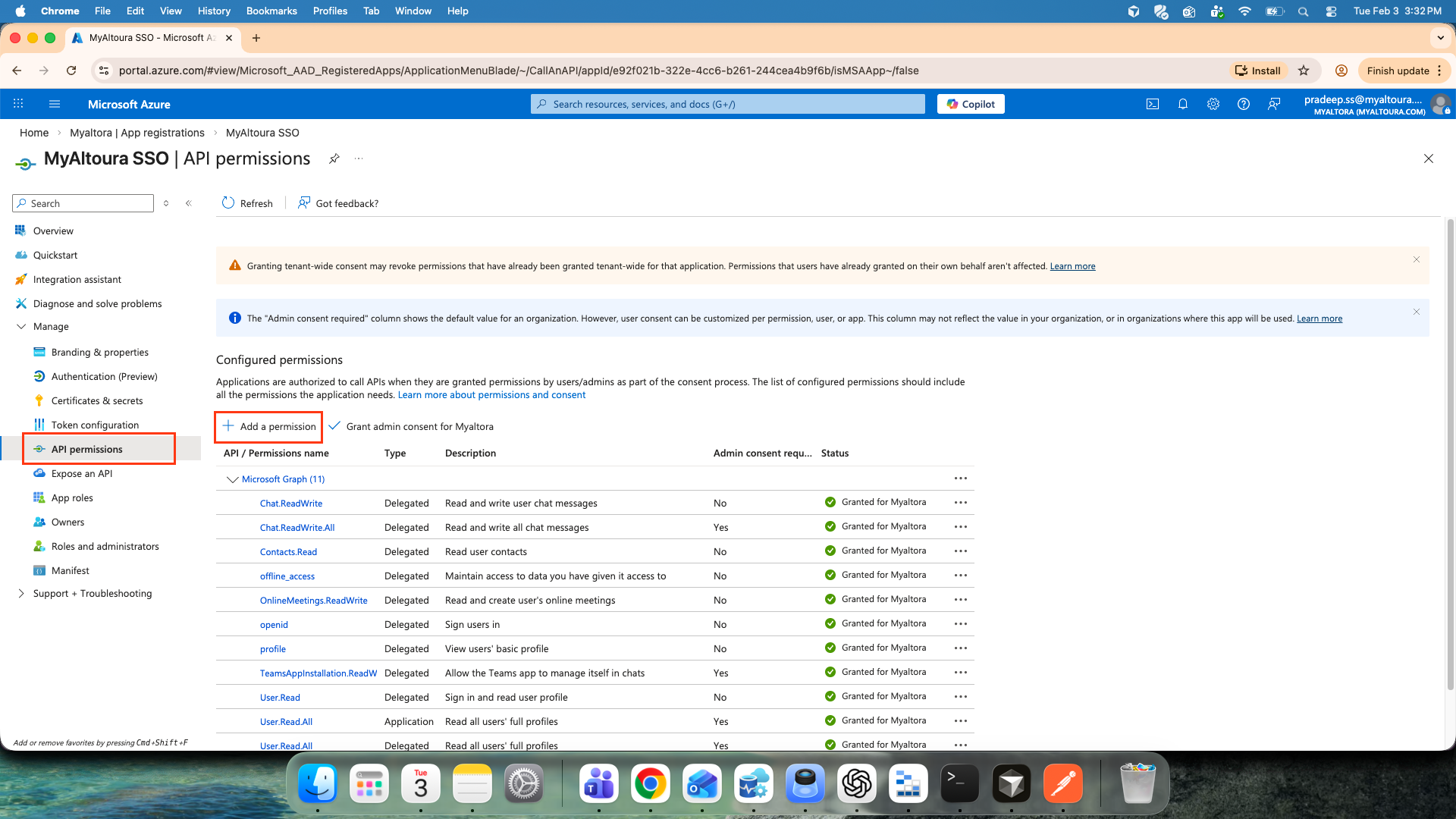Open OnlineMeetings.ReadWrite permission link

click(314, 601)
